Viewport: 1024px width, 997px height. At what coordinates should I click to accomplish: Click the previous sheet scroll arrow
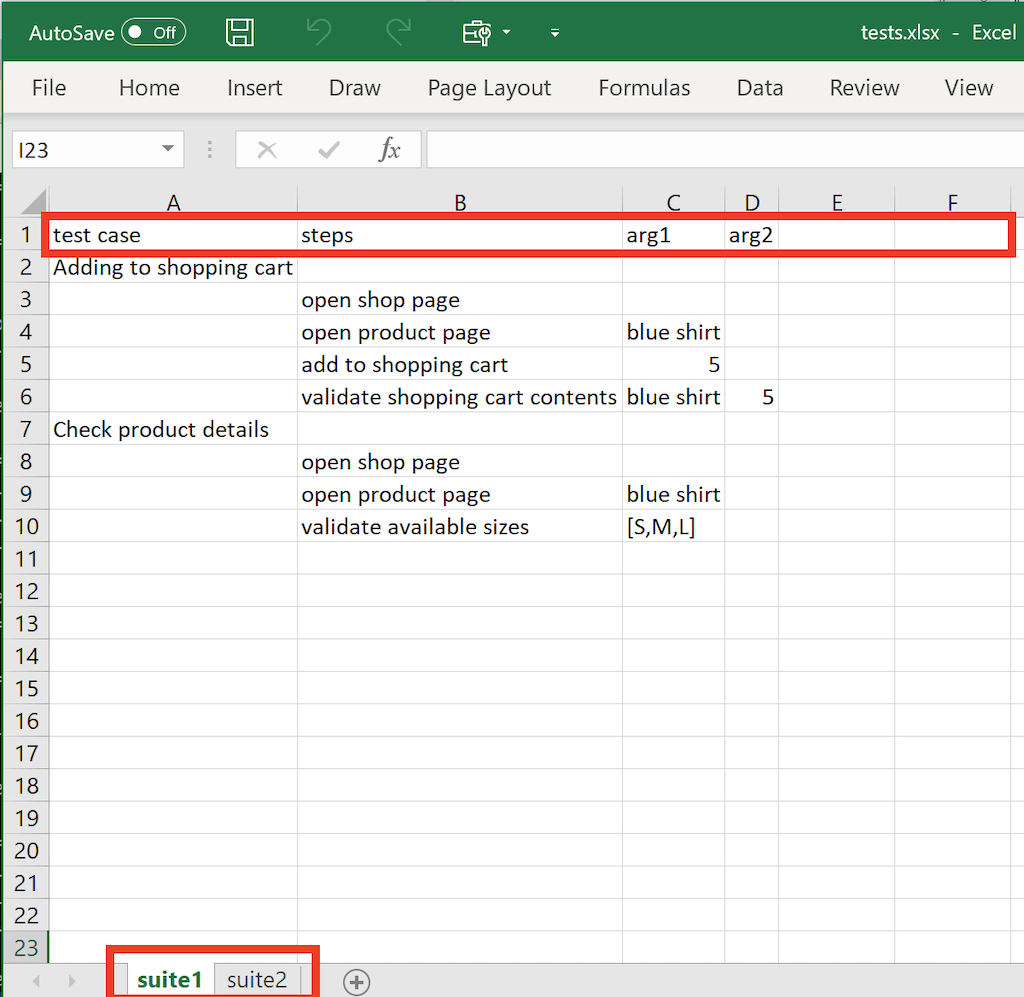tap(37, 981)
